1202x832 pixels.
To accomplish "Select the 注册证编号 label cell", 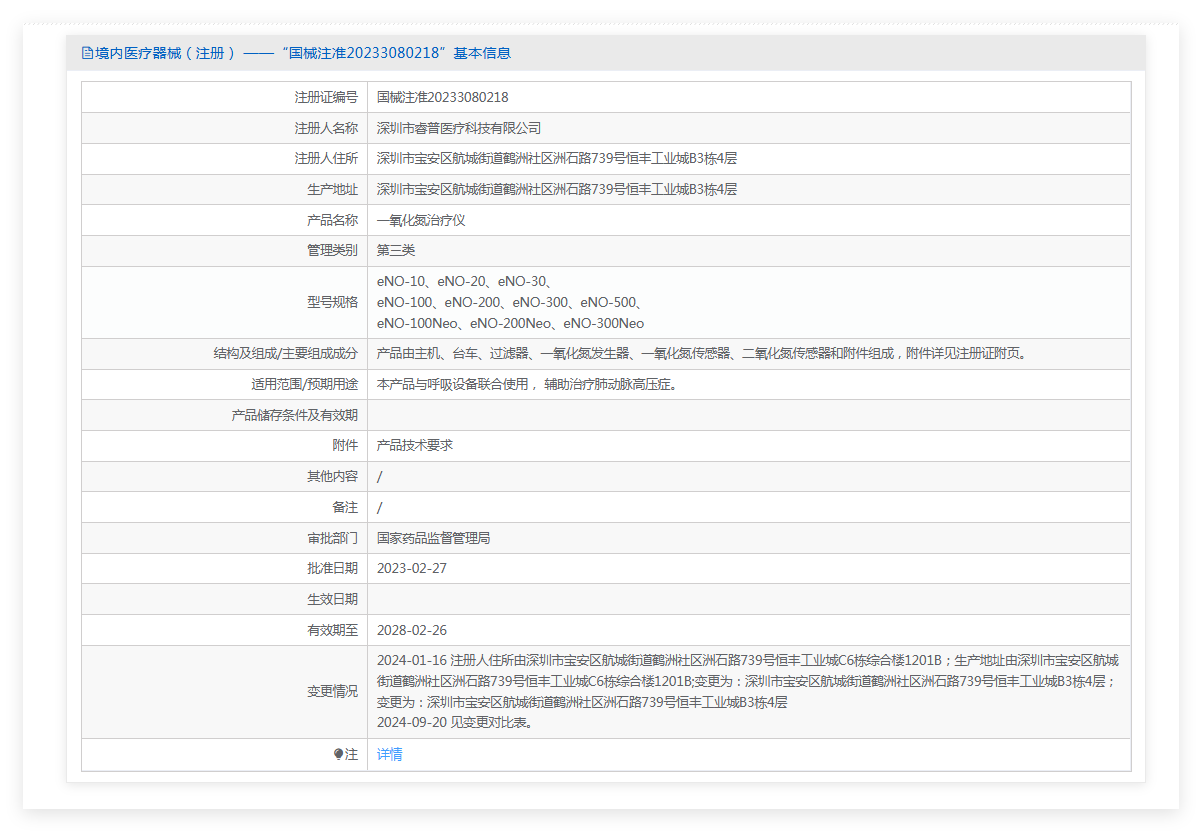I will pos(326,97).
